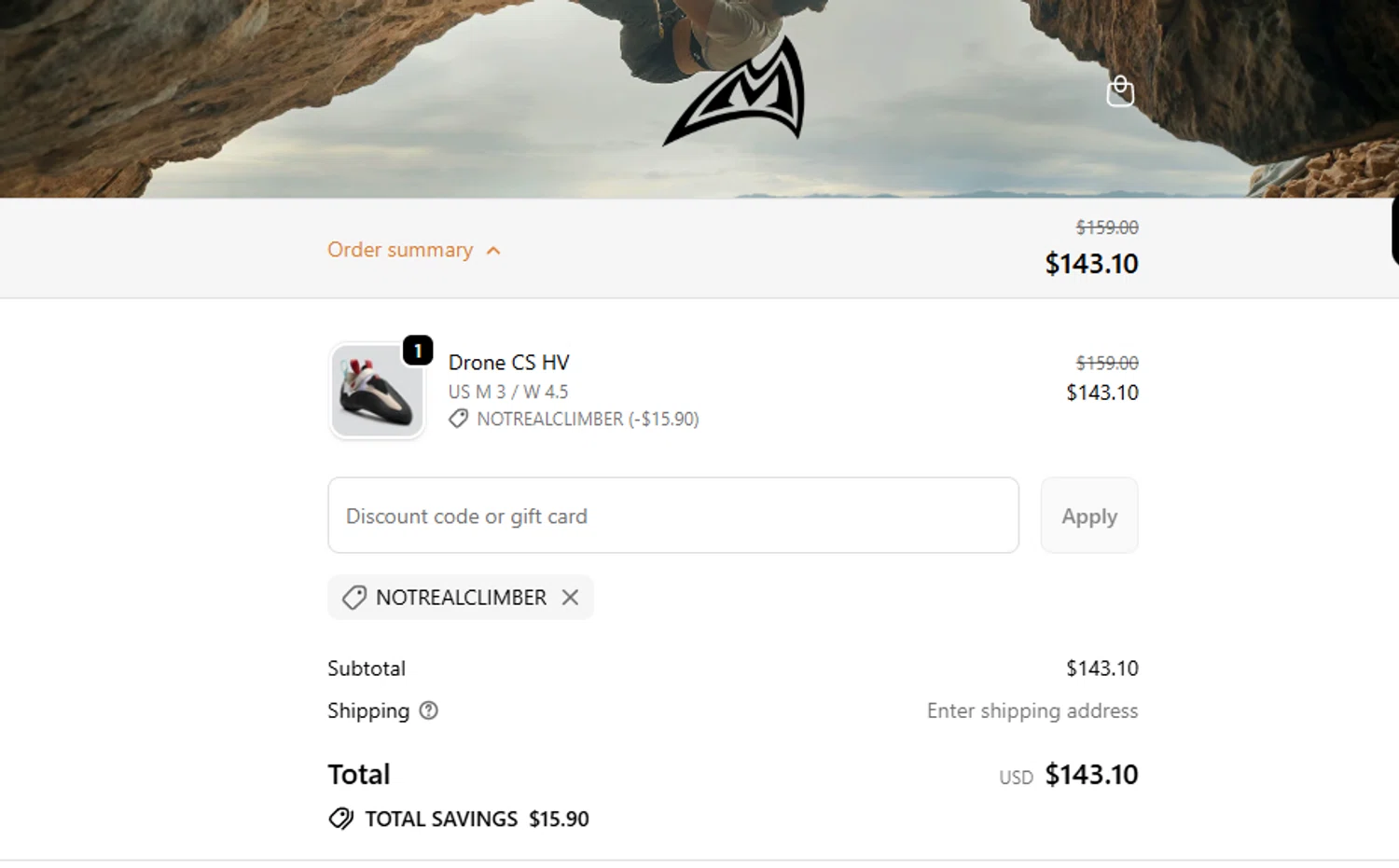This screenshot has width=1399, height=868.
Task: Toggle the Order summary label
Action: [400, 250]
